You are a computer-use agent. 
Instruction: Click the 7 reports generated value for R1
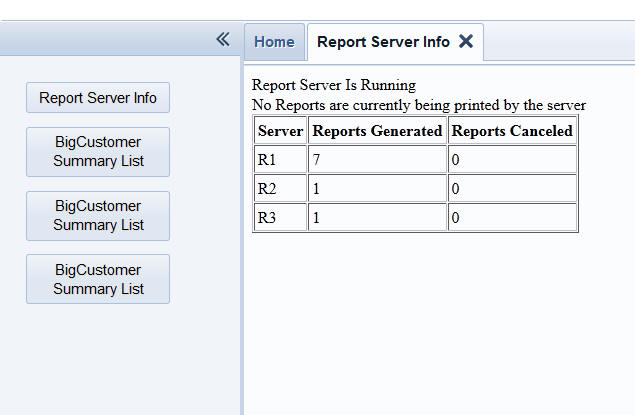(377, 160)
